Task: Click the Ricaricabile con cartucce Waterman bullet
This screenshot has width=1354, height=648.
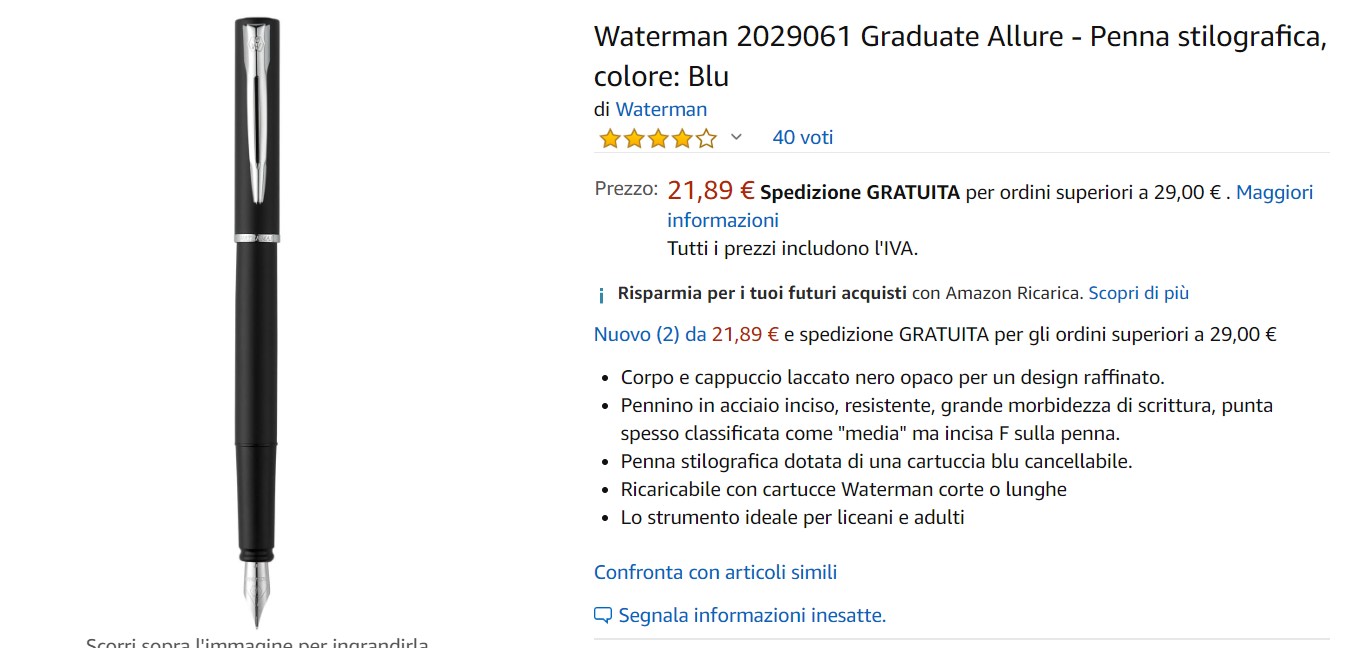Action: pyautogui.click(x=843, y=489)
